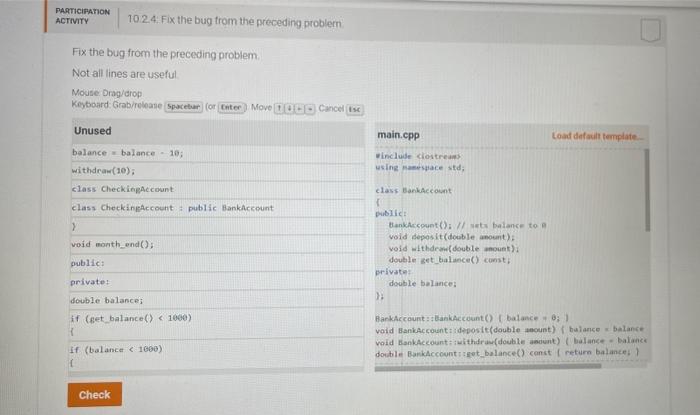Viewport: 700px width, 415px height.
Task: Click the 'double BankAccount::get_balance() const' definition line
Action: (508, 353)
